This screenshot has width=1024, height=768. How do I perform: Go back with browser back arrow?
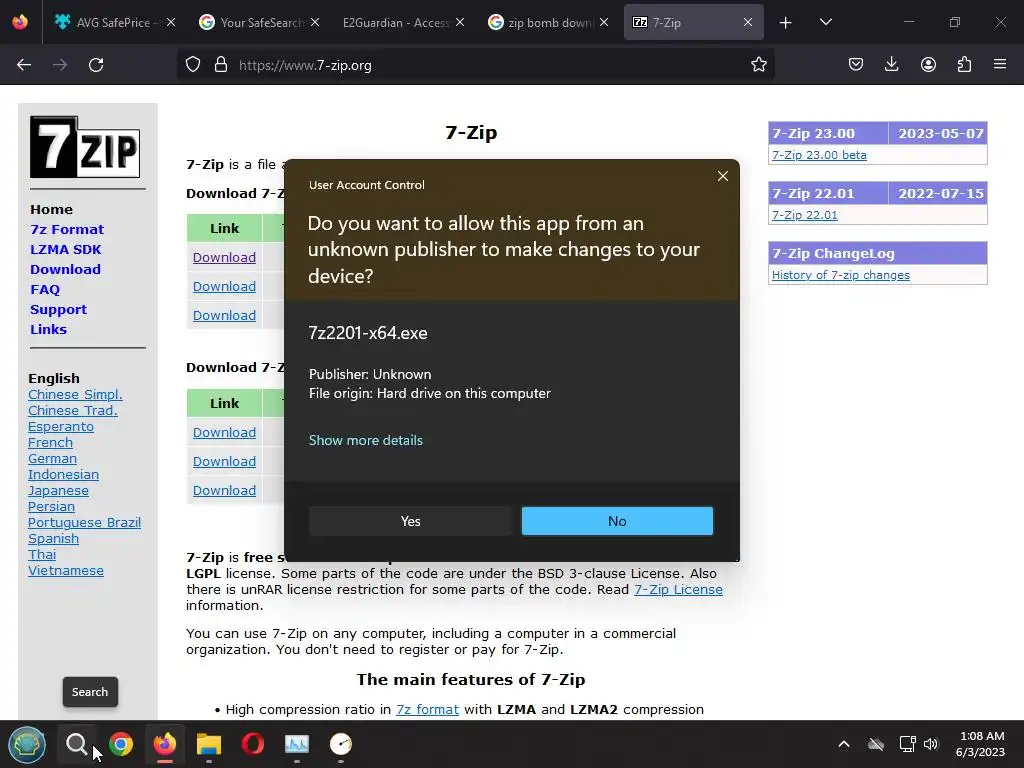(24, 65)
